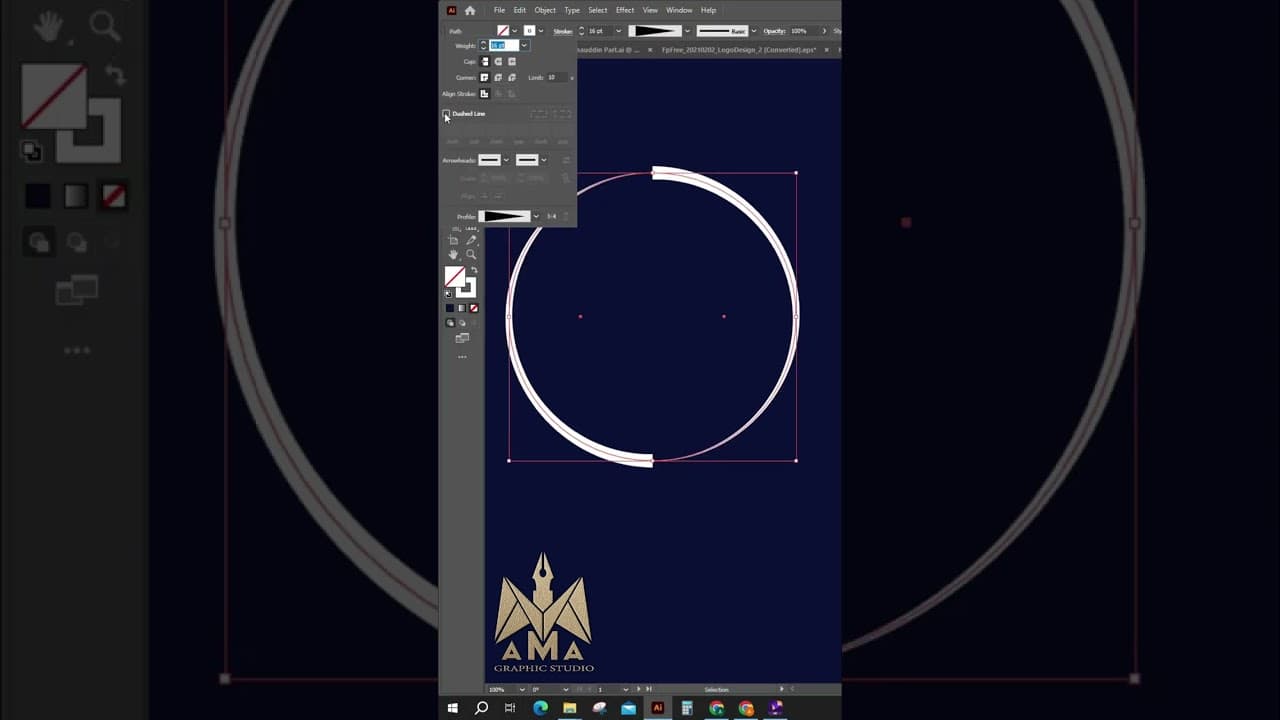Open brush definition dropdown arrow
This screenshot has height=720, width=1280.
tap(753, 31)
